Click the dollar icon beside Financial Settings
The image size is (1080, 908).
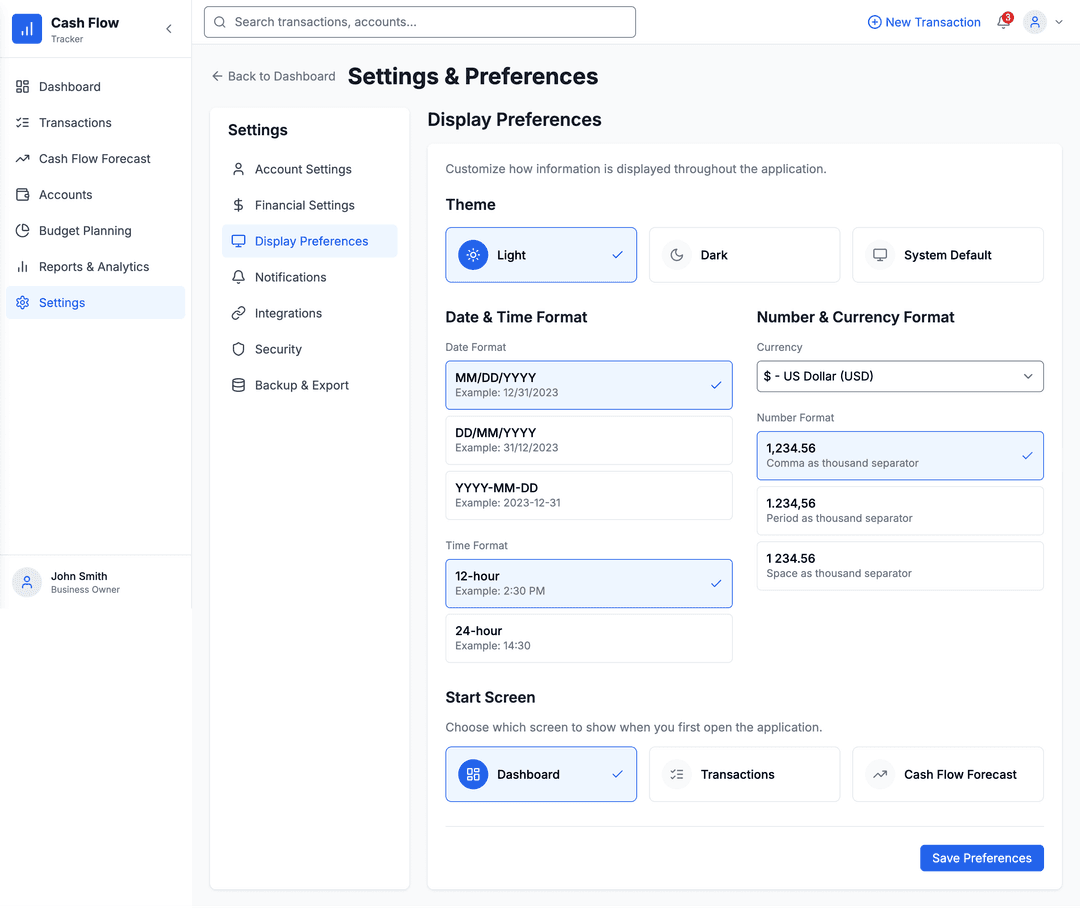click(238, 205)
